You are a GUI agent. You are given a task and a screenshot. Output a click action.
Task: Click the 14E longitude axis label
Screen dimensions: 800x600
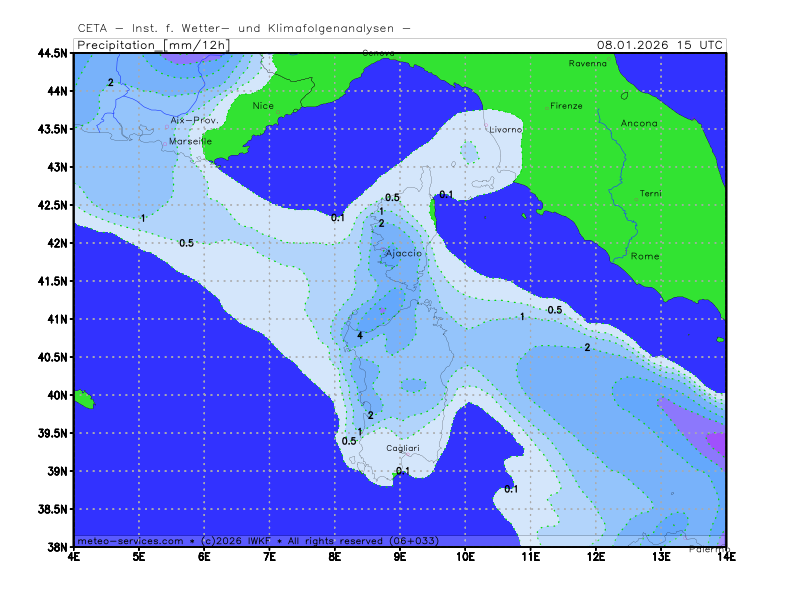coord(726,556)
